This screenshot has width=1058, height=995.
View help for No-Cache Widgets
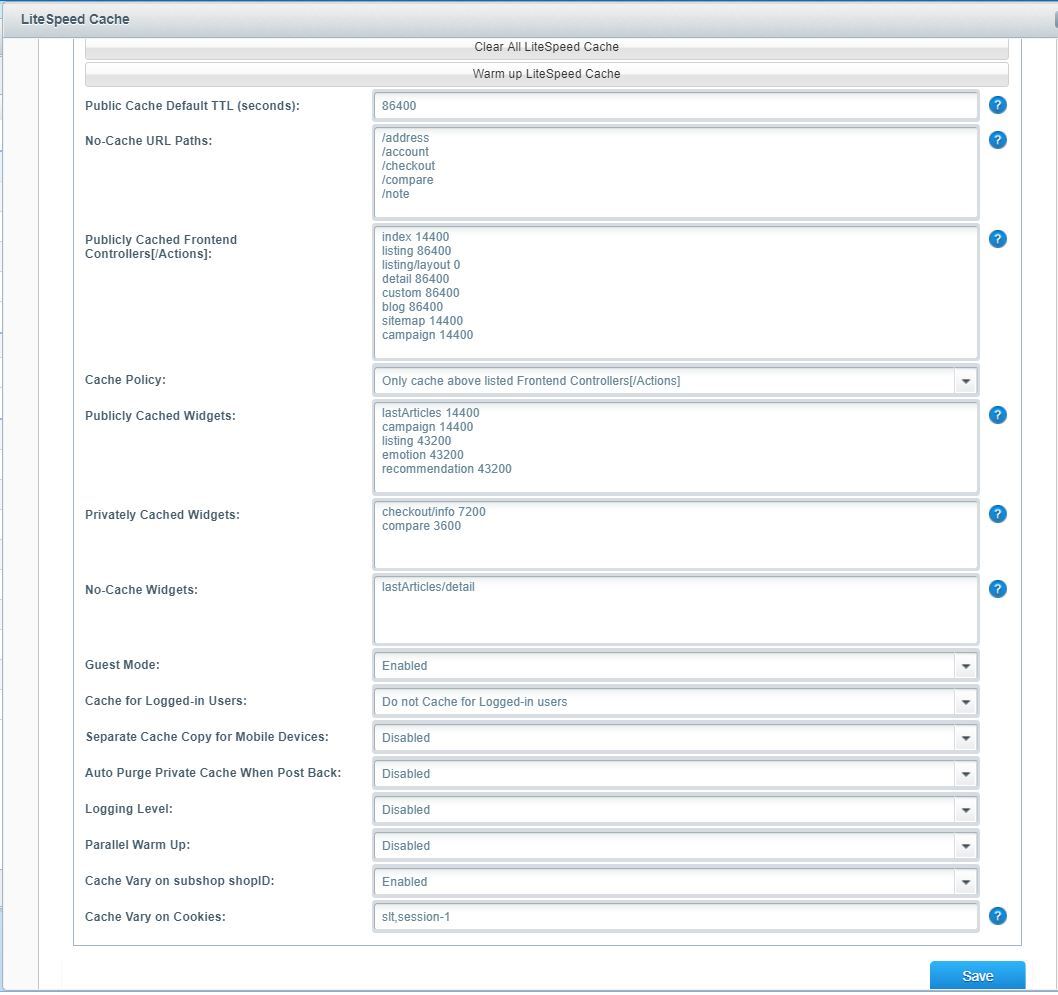pyautogui.click(x=997, y=590)
